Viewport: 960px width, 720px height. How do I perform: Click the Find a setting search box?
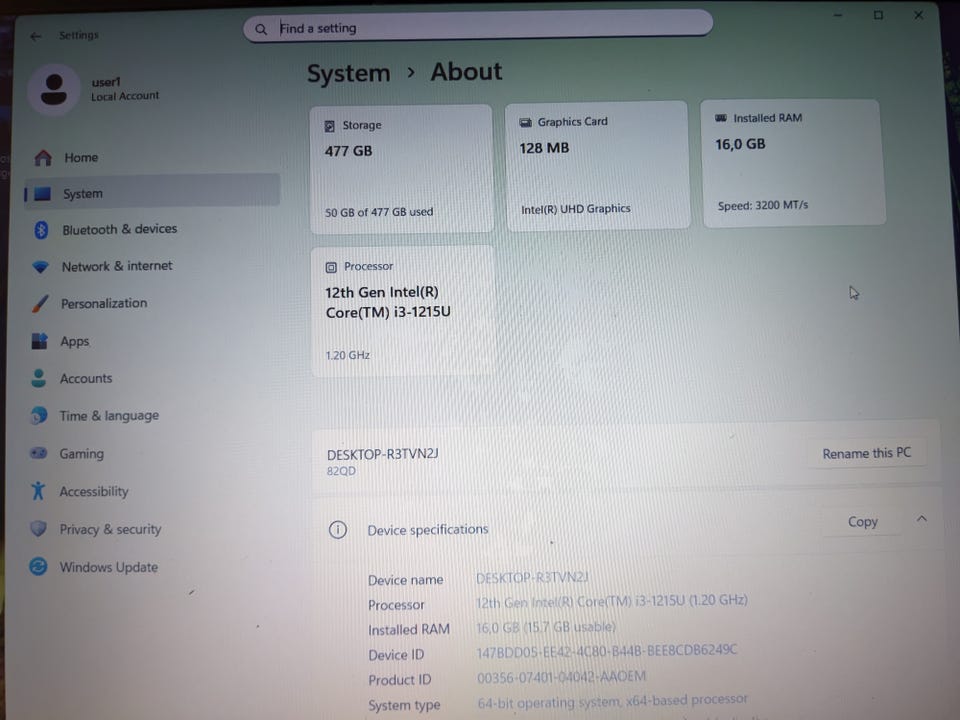pyautogui.click(x=478, y=28)
